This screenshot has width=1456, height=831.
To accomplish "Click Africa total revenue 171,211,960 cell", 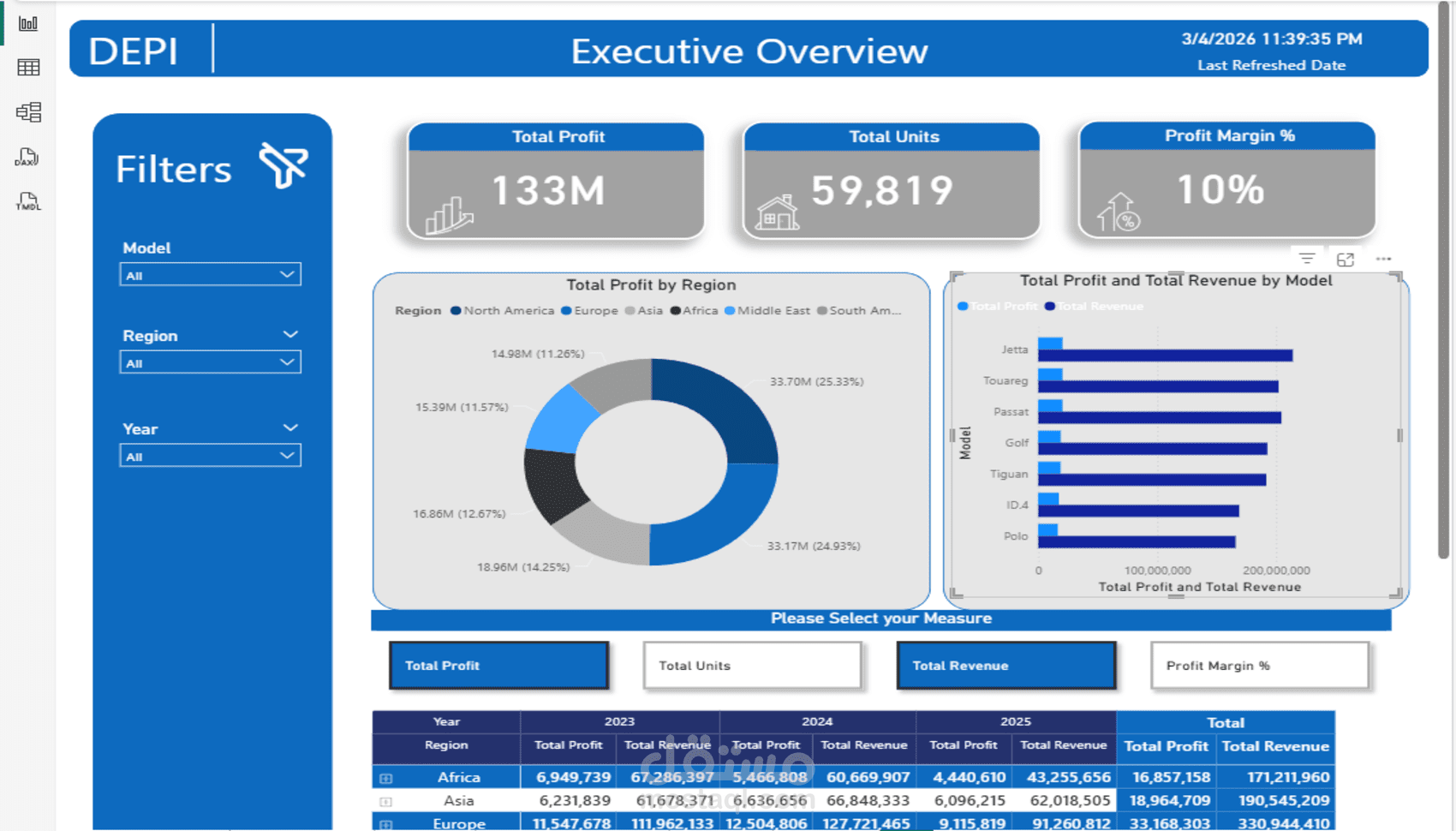I will click(x=1275, y=778).
